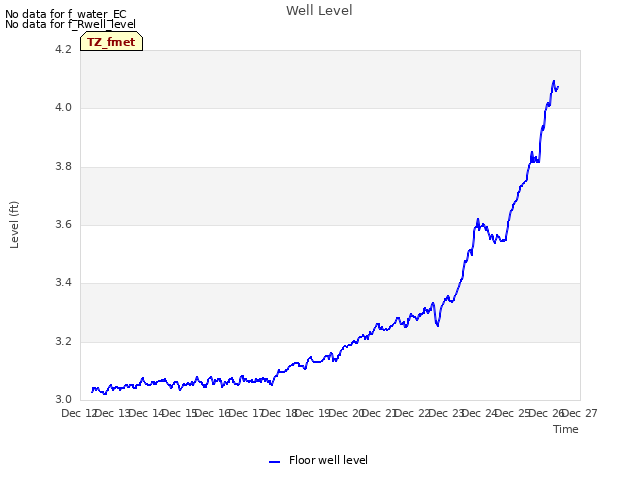Click the 3.4 y-axis tick label
Screen dimensions: 640x480
click(63, 282)
